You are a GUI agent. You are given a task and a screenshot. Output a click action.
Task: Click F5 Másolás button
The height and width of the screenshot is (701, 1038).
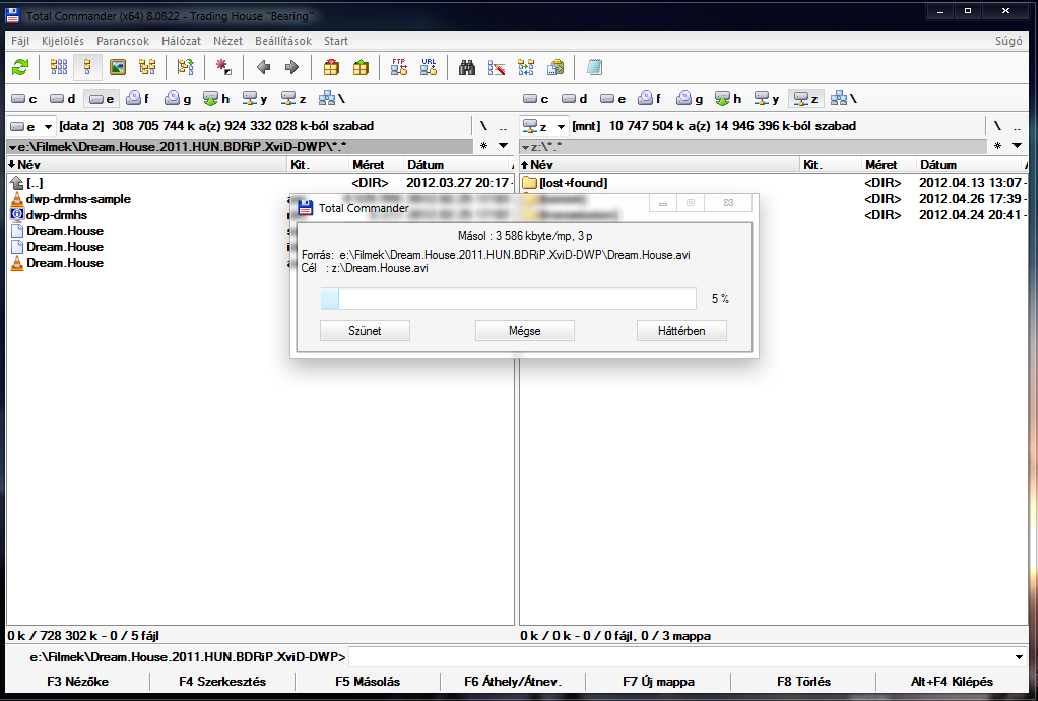367,682
